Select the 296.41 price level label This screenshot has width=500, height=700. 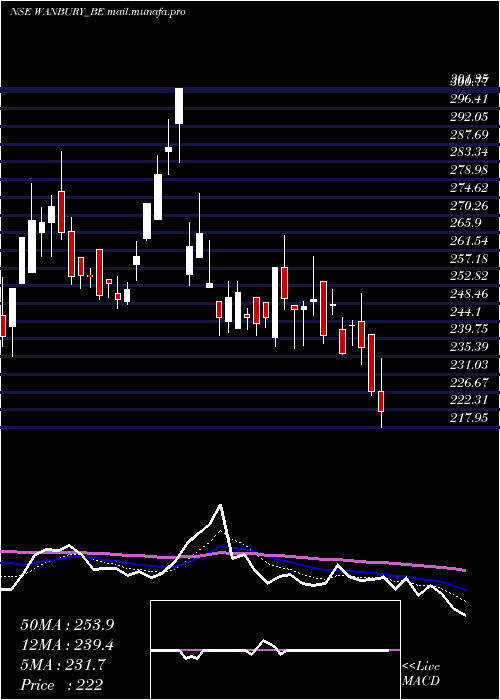pyautogui.click(x=469, y=99)
